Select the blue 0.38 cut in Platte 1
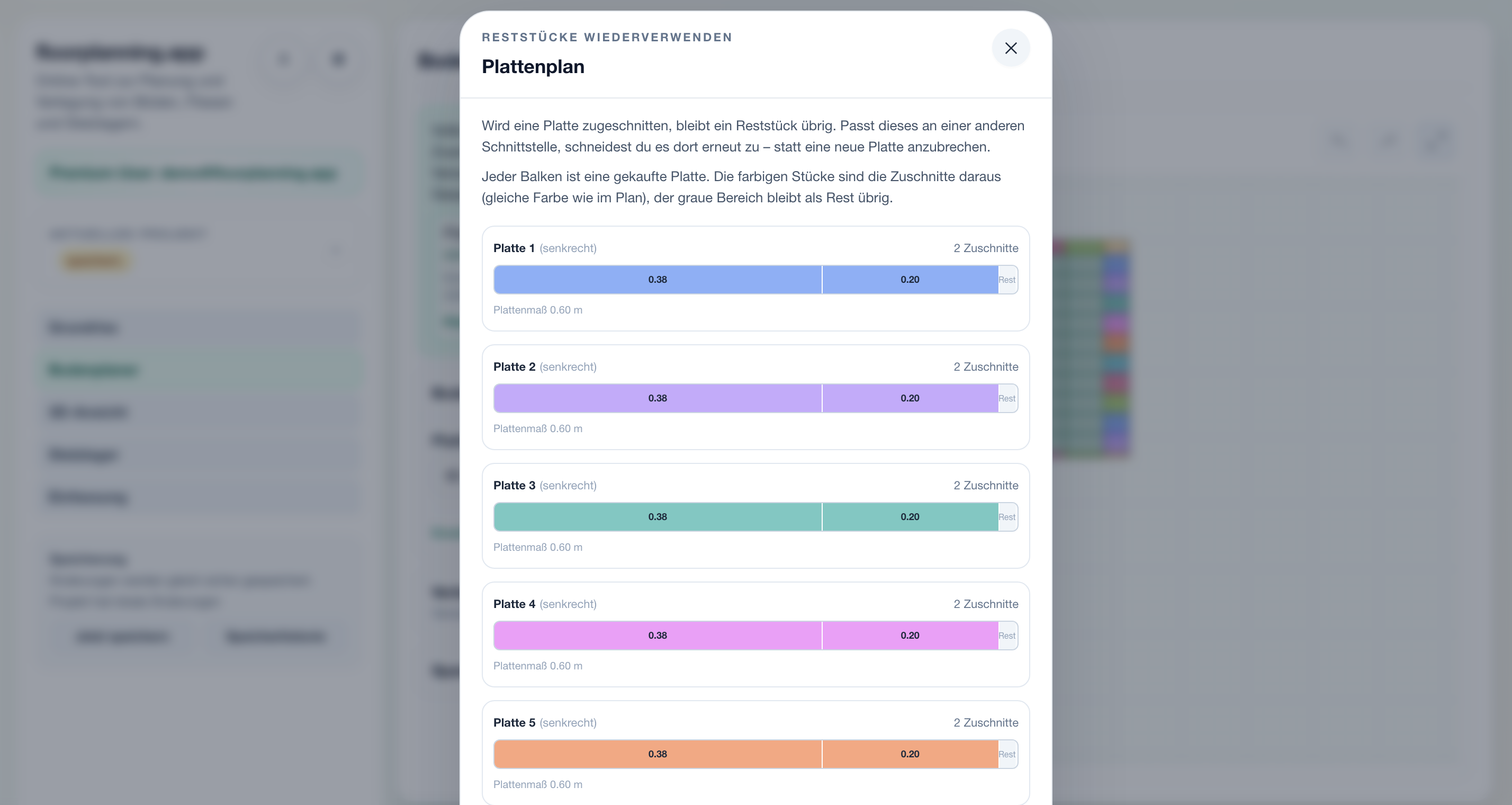The image size is (1512, 805). (x=658, y=280)
